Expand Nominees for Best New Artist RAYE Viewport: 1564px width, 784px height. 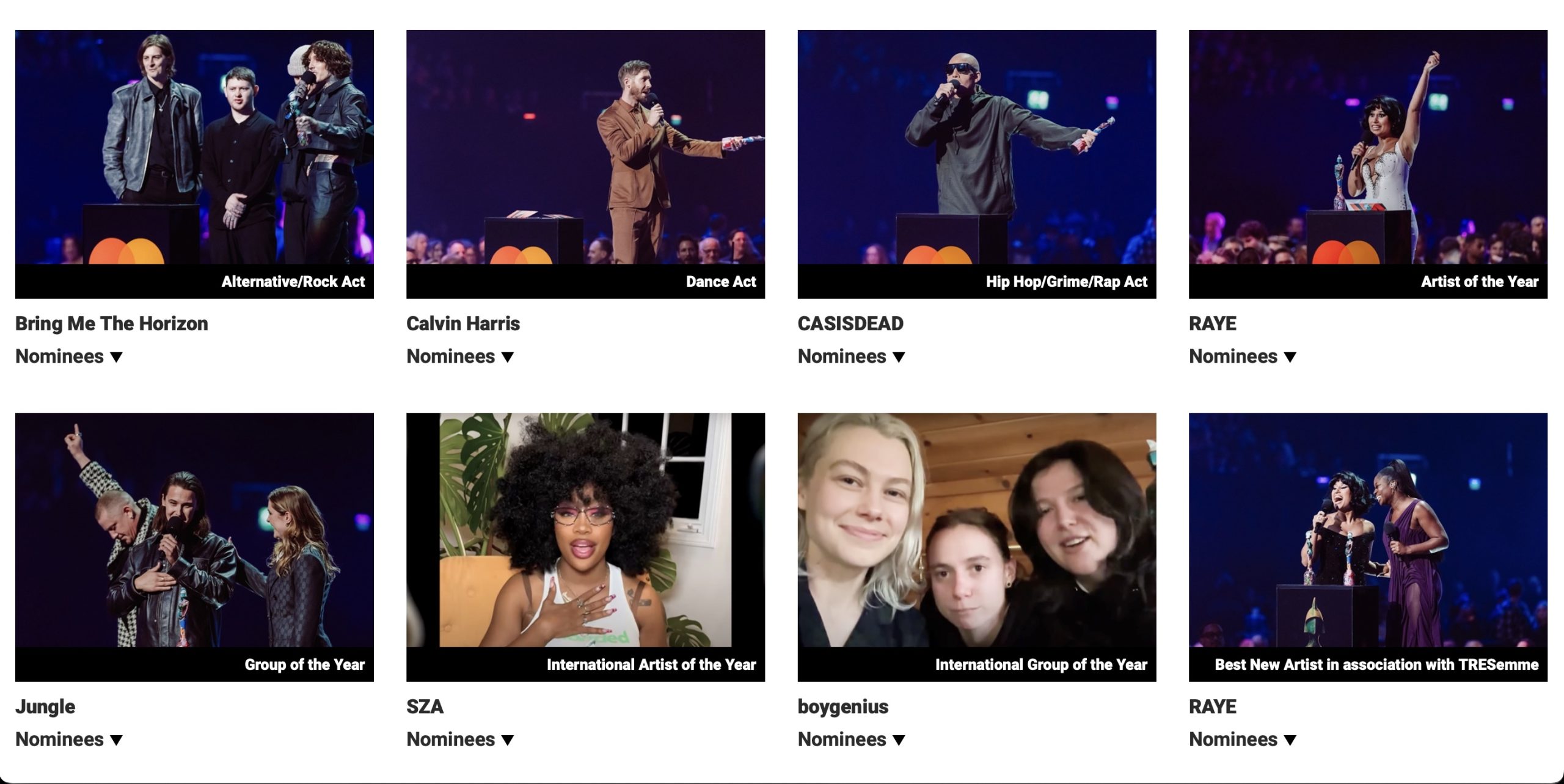pyautogui.click(x=1243, y=739)
